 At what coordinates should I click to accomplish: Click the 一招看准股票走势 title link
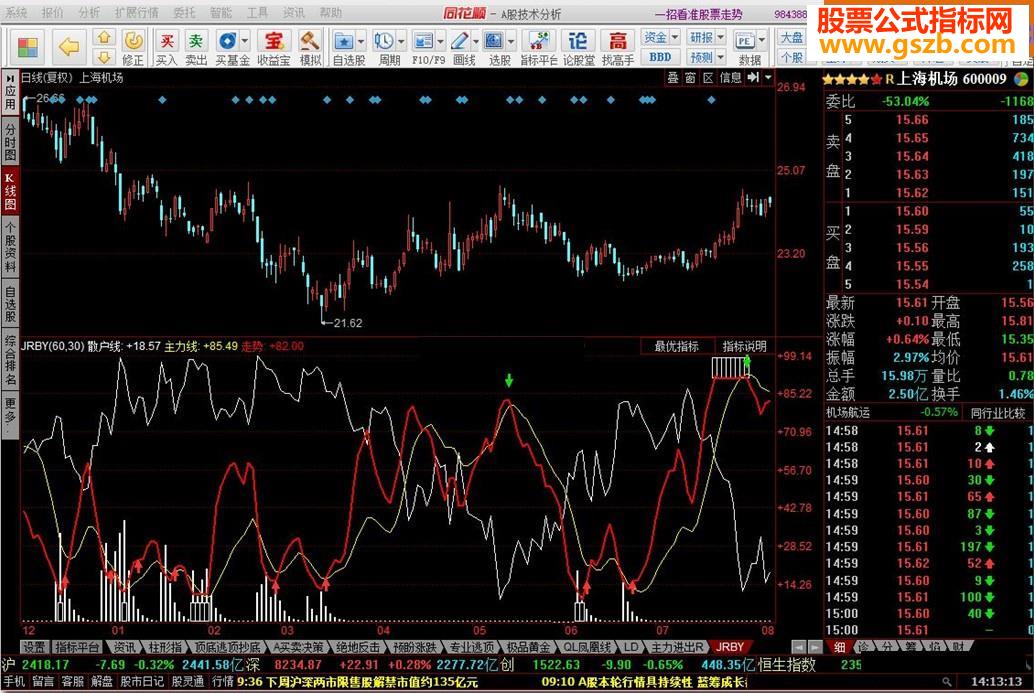point(698,14)
